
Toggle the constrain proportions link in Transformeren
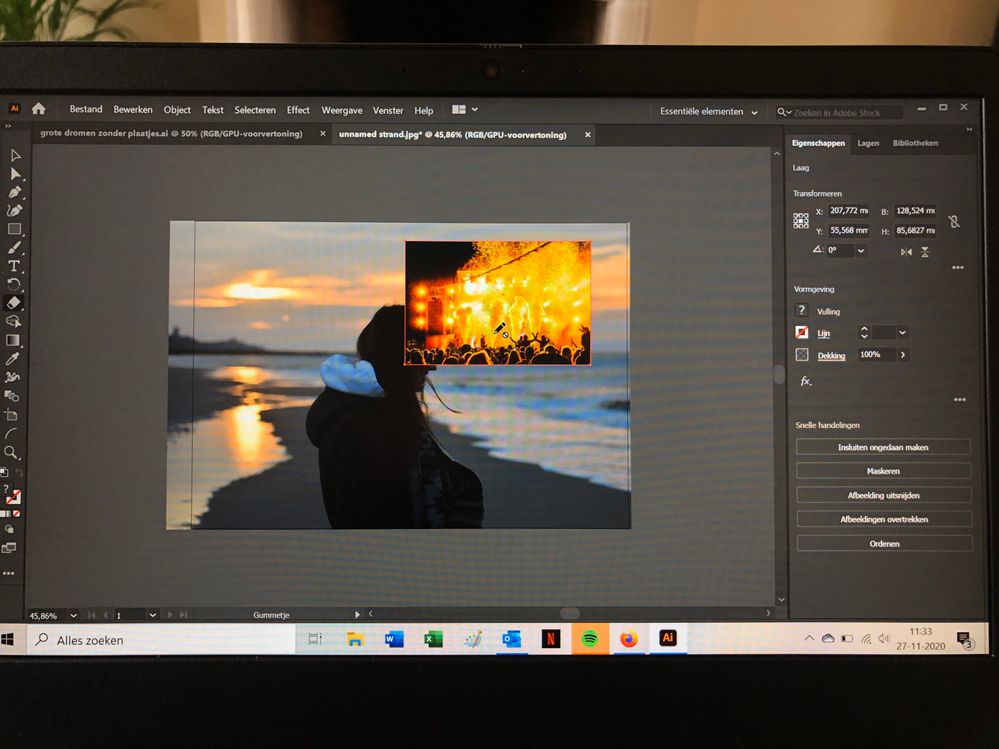[x=955, y=222]
